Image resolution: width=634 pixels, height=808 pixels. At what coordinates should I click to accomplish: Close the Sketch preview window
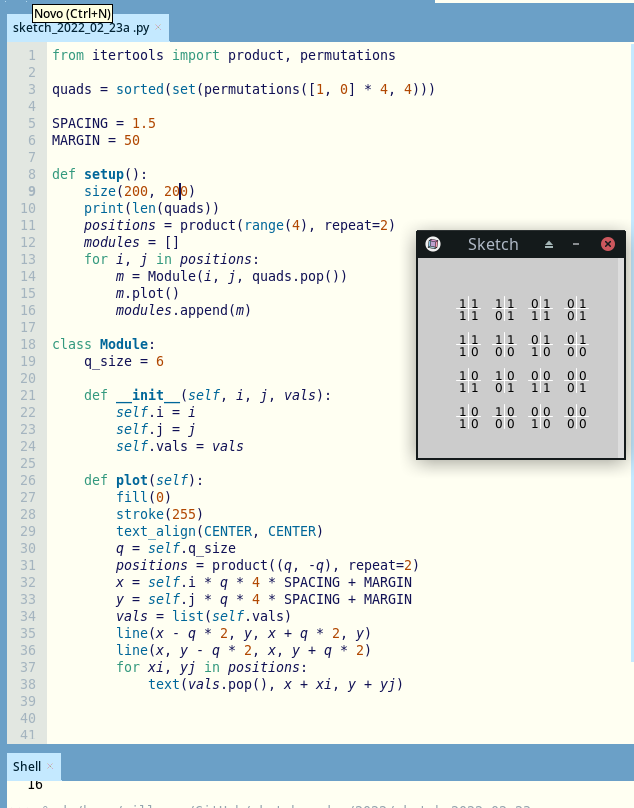[607, 244]
